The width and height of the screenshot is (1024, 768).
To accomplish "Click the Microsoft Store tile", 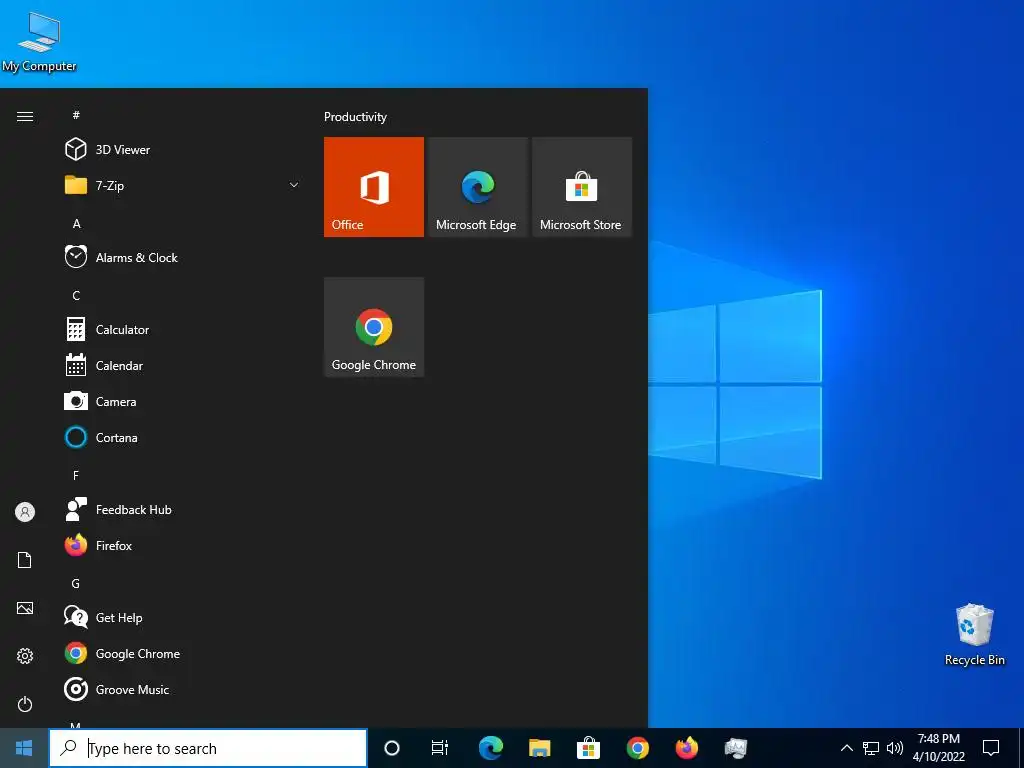I will coord(582,187).
